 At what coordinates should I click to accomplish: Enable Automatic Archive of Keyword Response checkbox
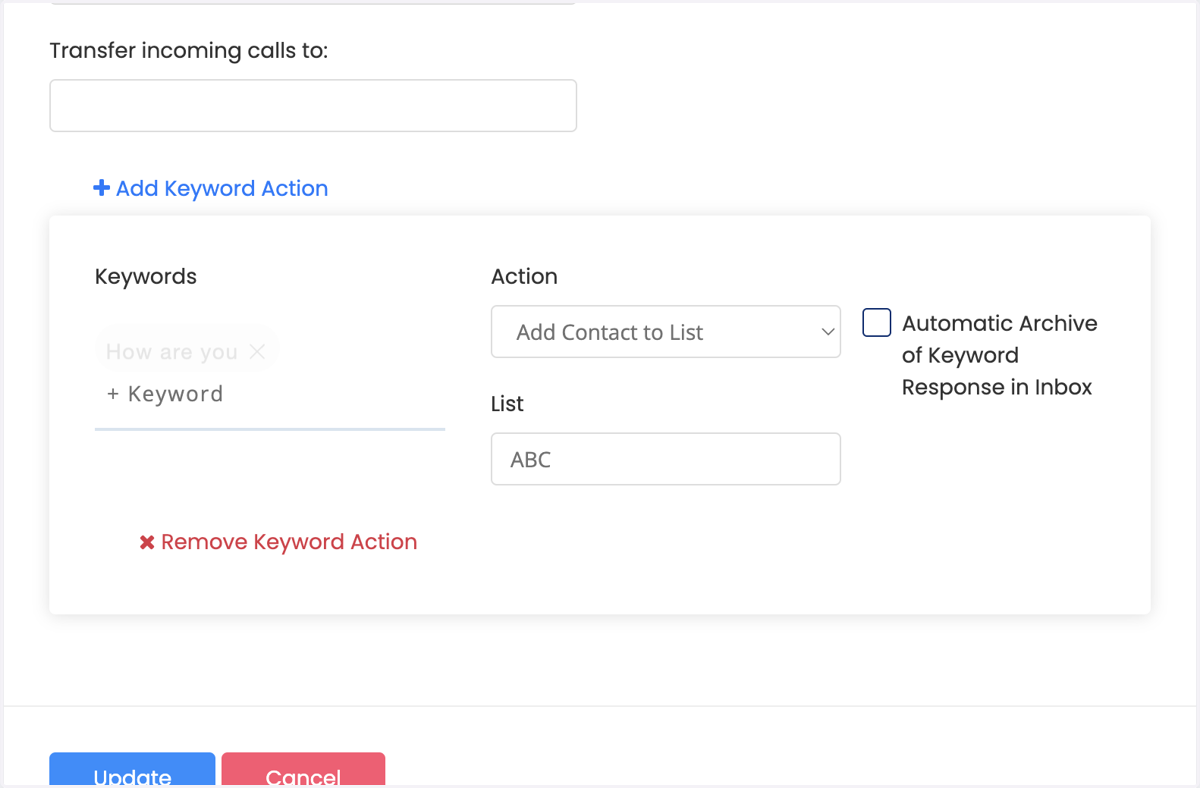tap(877, 323)
